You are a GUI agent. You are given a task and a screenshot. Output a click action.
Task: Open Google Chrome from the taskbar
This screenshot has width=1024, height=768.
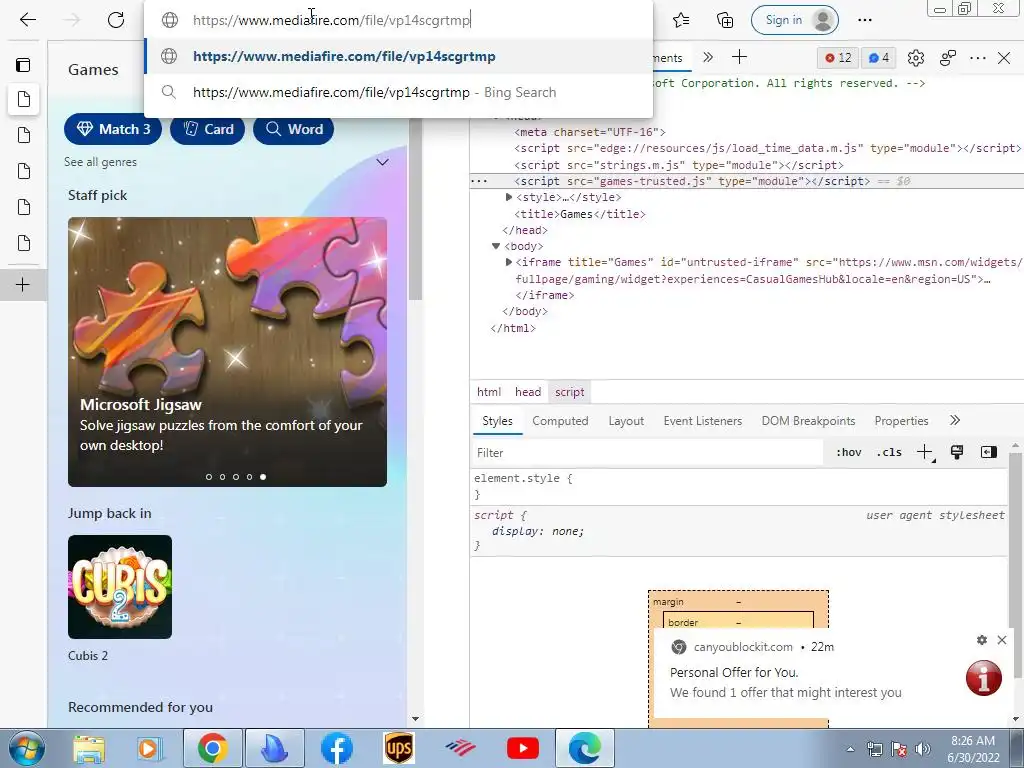pyautogui.click(x=212, y=748)
